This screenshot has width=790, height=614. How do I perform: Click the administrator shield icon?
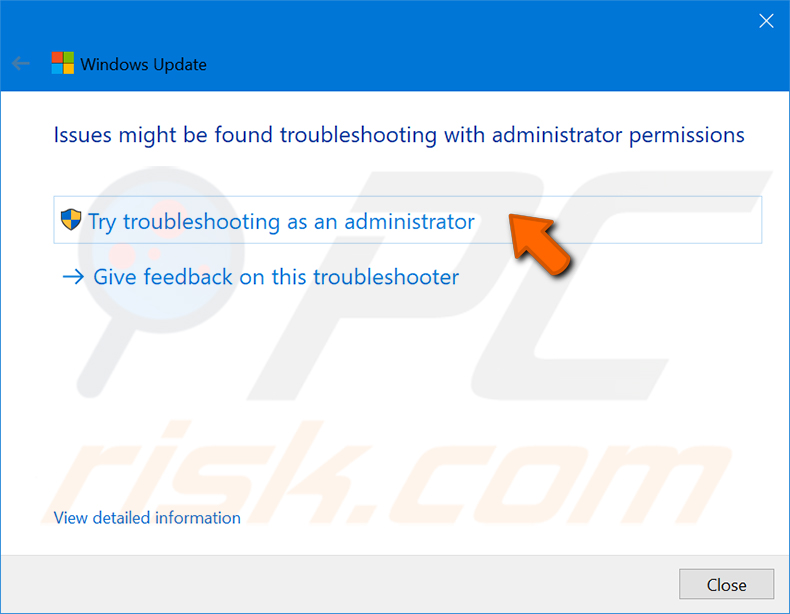[x=71, y=220]
